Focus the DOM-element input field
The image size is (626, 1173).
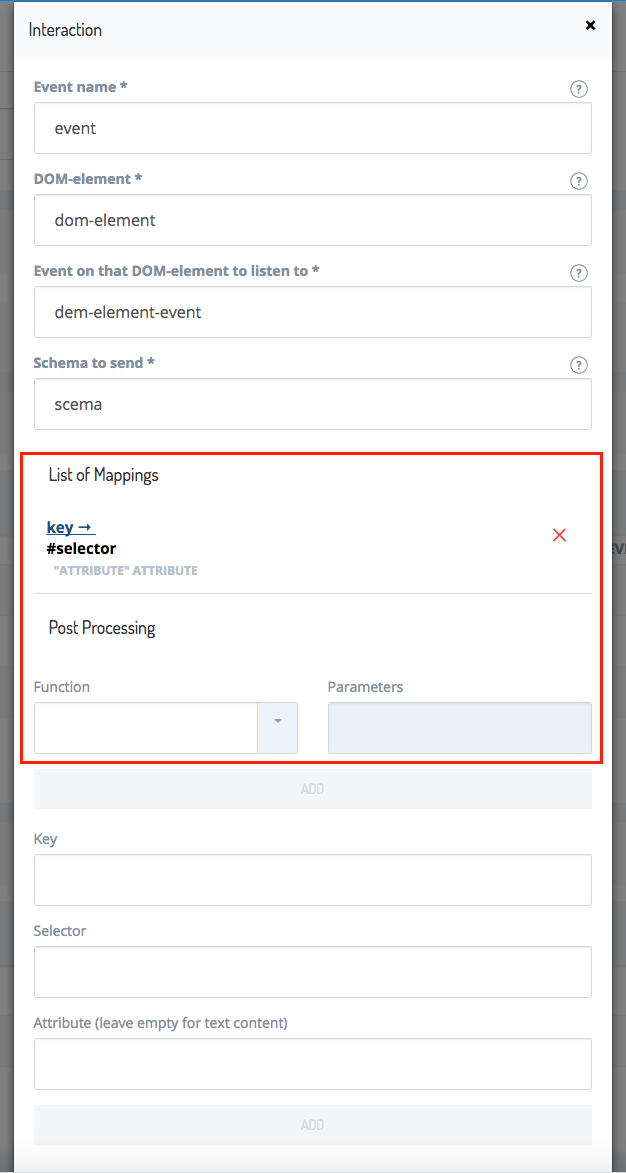pyautogui.click(x=313, y=220)
